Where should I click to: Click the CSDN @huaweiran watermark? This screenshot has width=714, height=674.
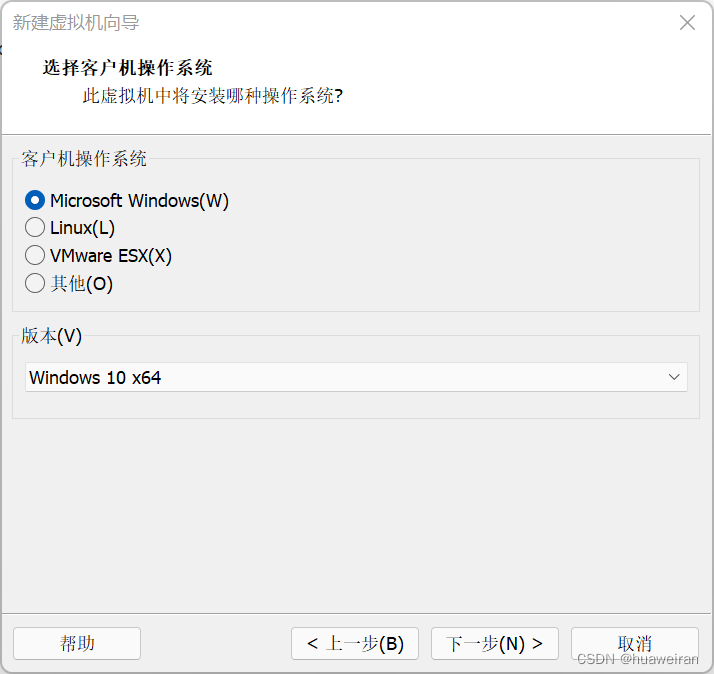637,660
